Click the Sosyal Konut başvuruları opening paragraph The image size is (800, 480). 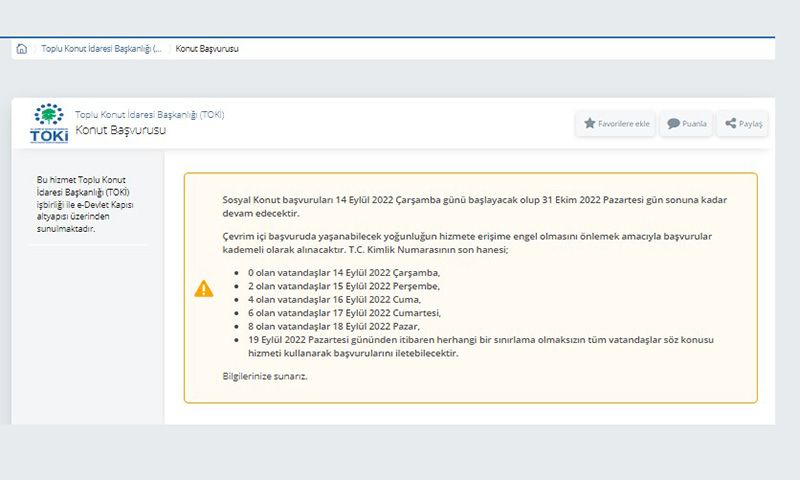pyautogui.click(x=474, y=207)
